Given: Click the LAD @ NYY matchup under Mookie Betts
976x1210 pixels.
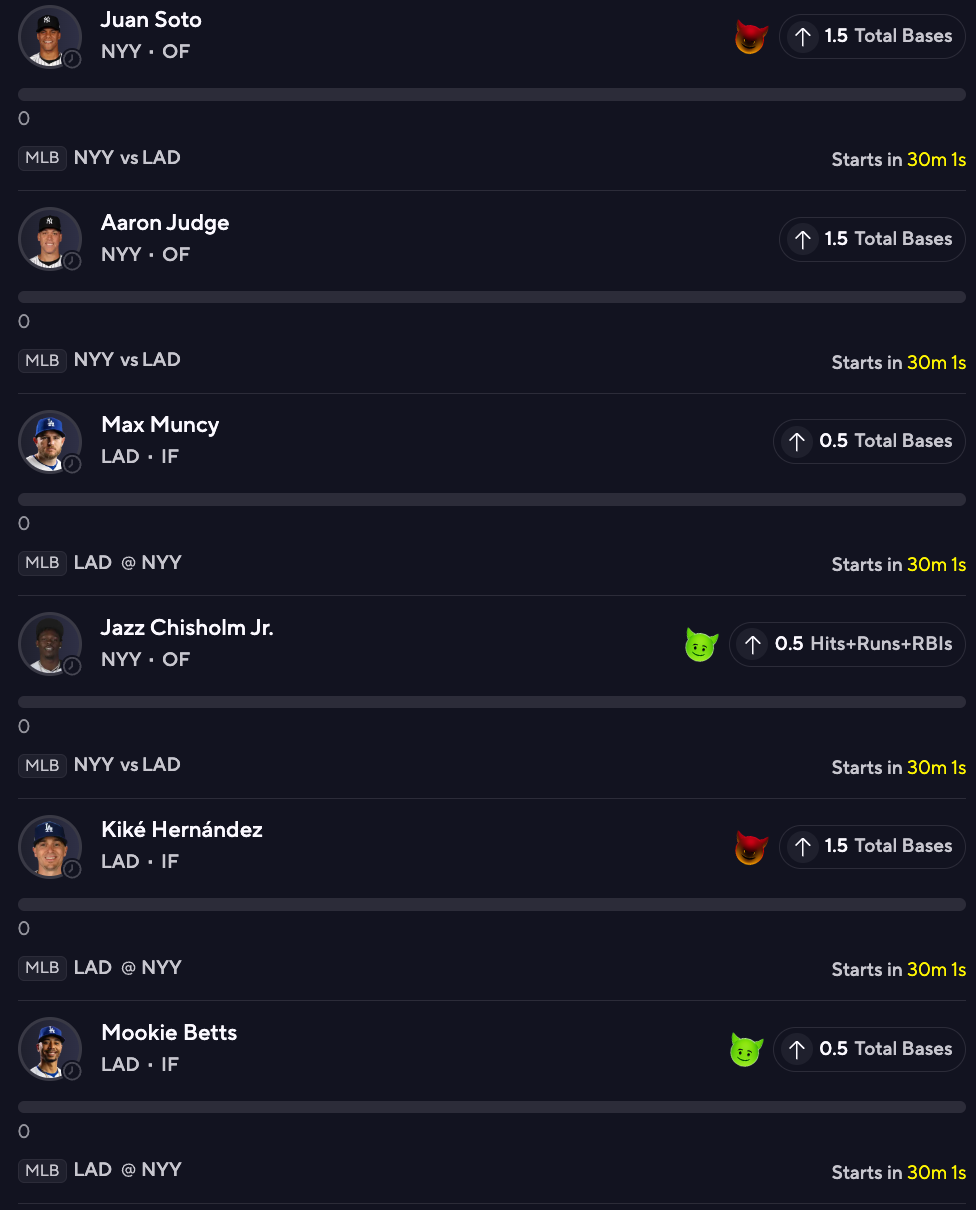Looking at the screenshot, I should [x=127, y=1170].
